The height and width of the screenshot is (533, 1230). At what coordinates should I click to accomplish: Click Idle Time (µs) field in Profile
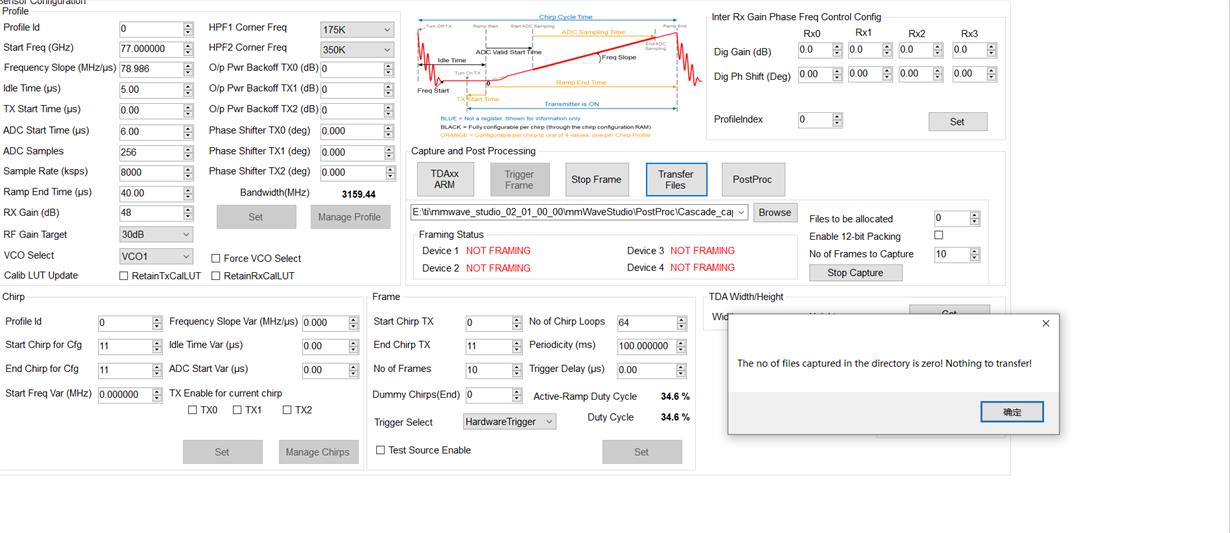click(x=150, y=90)
